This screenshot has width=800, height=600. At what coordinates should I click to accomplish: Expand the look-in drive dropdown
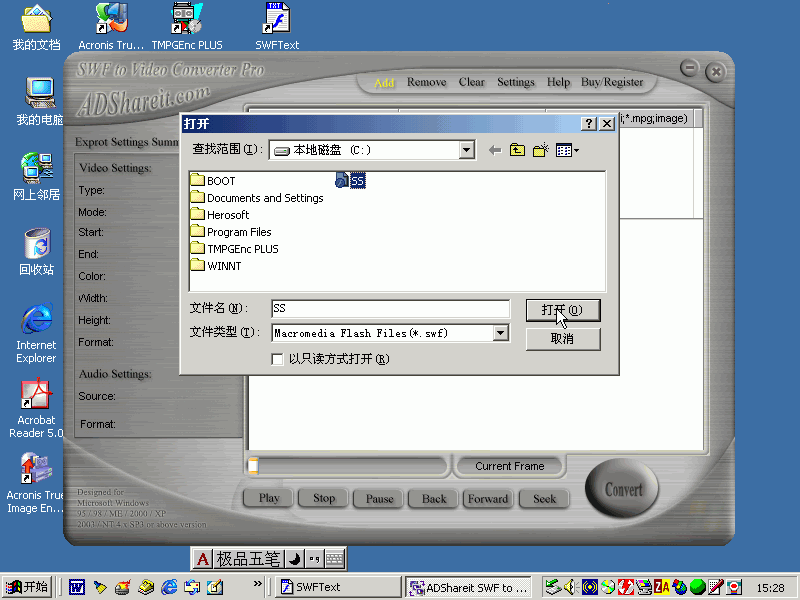466,150
